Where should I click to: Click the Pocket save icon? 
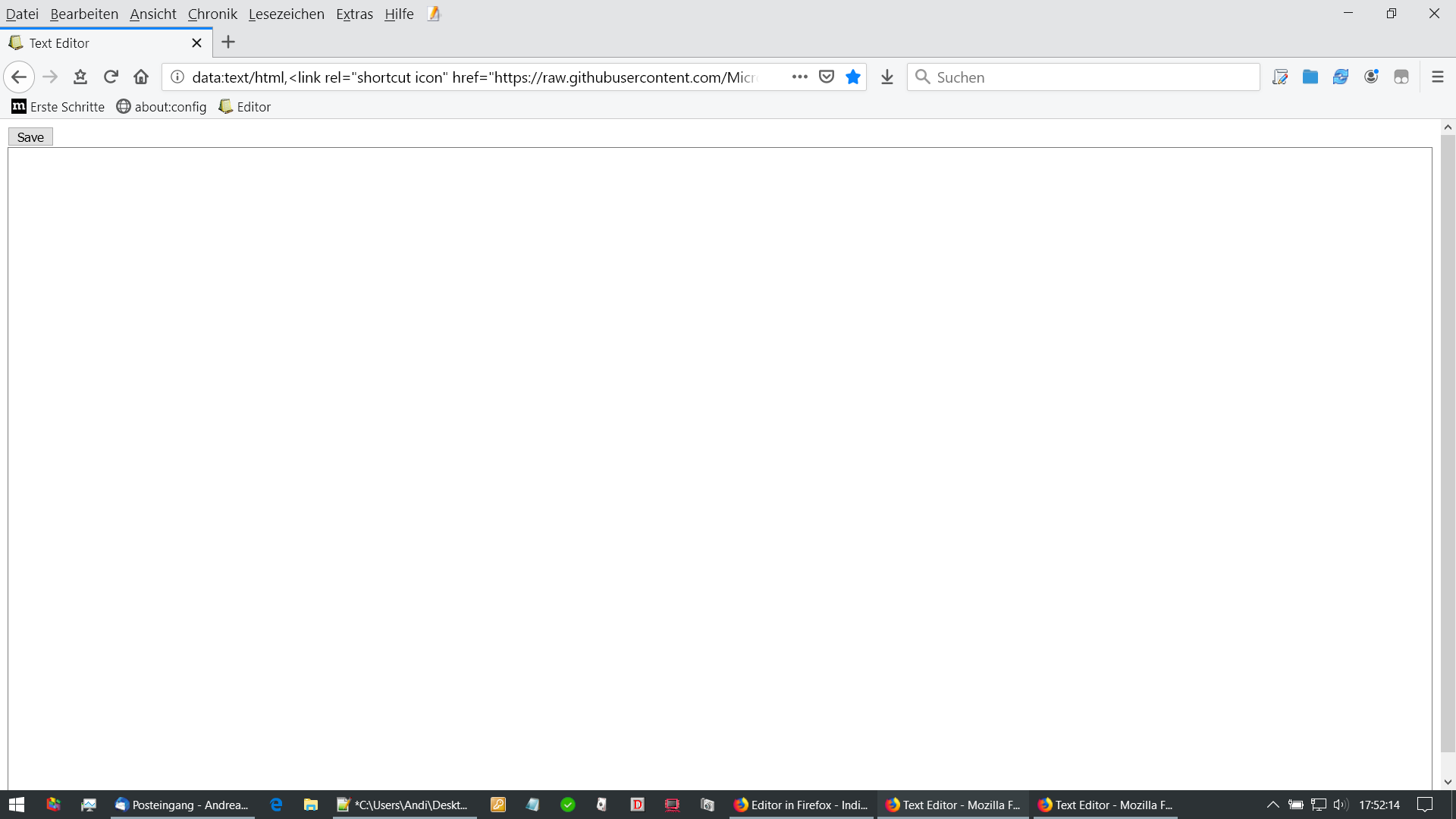tap(827, 77)
